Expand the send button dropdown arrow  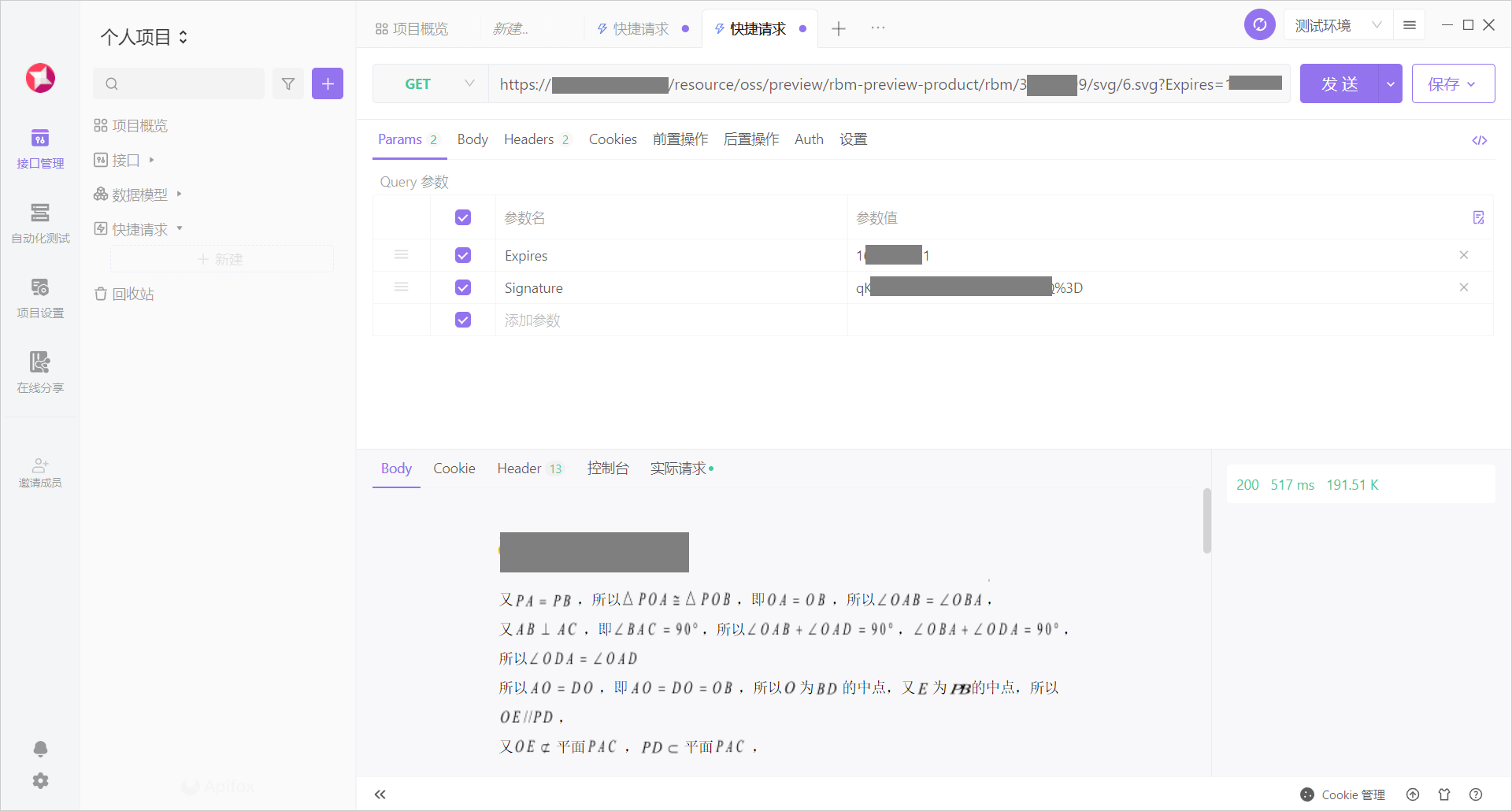point(1391,83)
